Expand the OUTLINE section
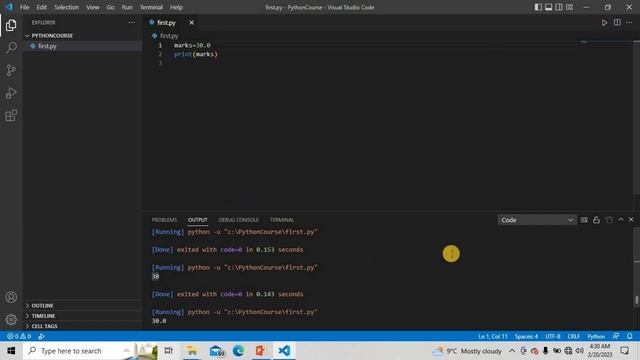The image size is (640, 360). 82,306
